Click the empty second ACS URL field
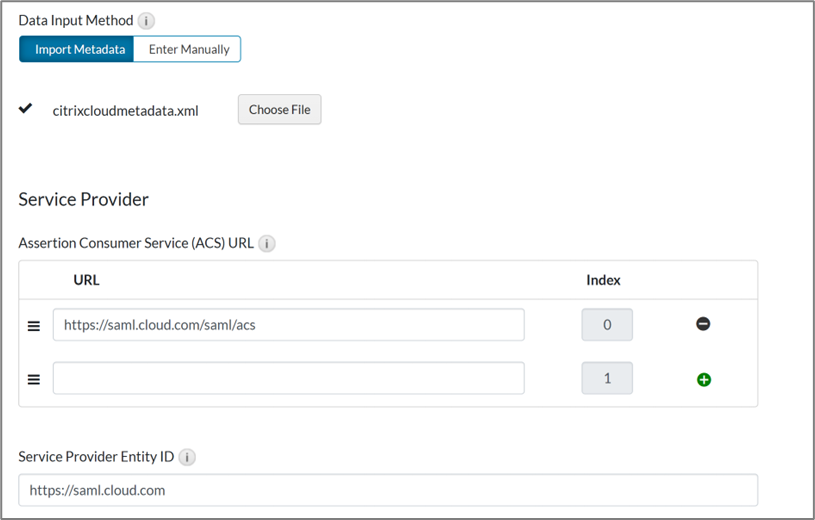815x520 pixels. point(288,378)
